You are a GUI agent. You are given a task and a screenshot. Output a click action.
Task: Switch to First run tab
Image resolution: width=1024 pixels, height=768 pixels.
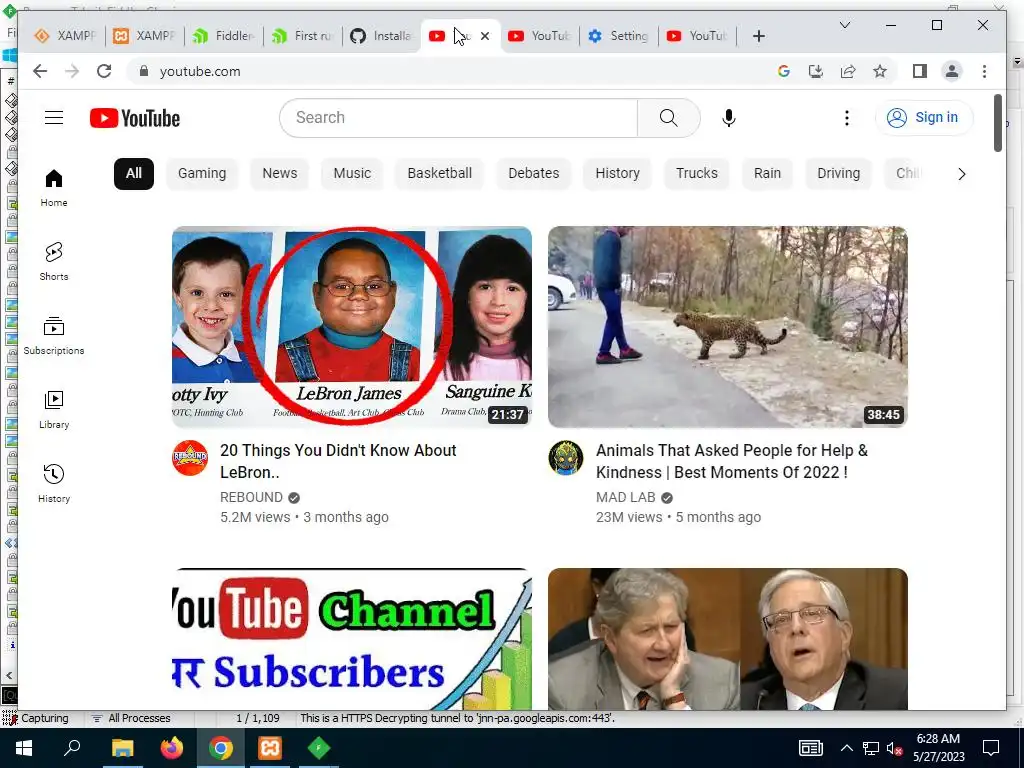tap(304, 36)
